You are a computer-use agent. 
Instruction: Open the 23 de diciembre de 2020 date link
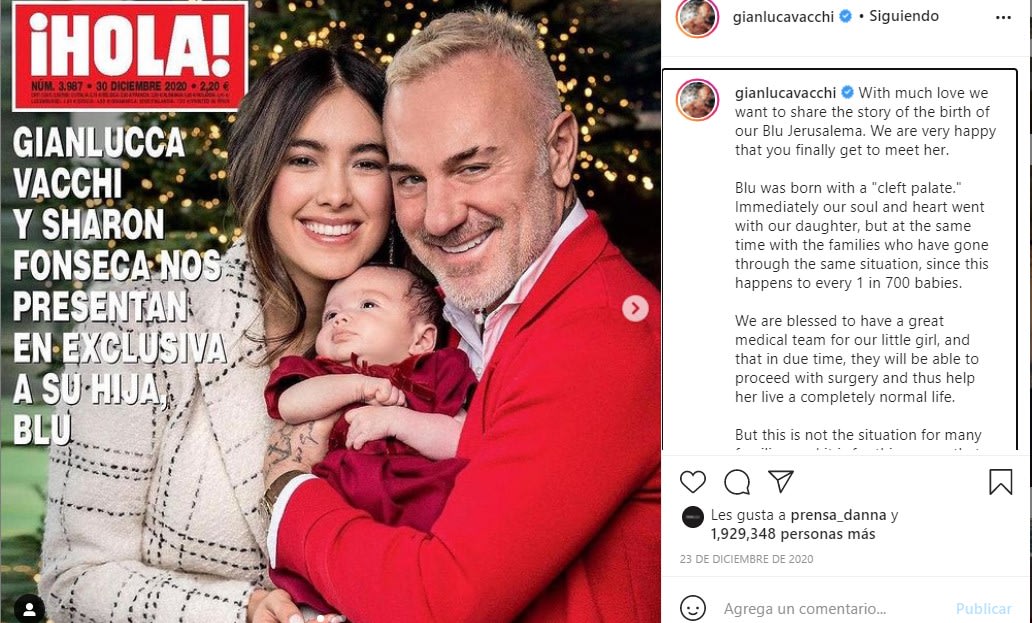pos(746,559)
